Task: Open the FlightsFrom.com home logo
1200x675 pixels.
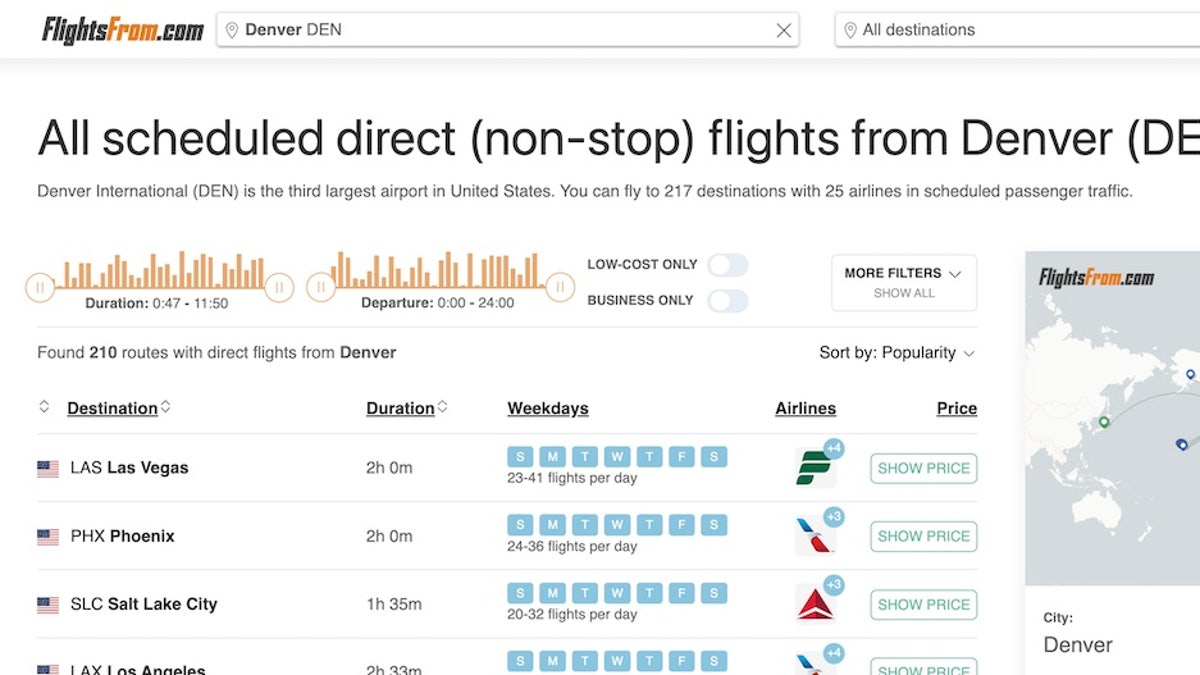Action: point(123,30)
